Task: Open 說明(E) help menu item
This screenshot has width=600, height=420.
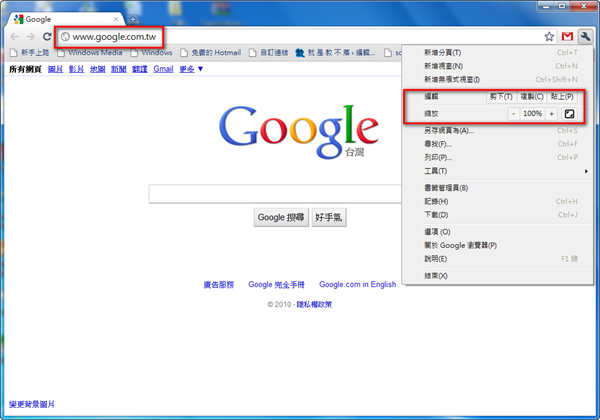Action: (x=498, y=259)
